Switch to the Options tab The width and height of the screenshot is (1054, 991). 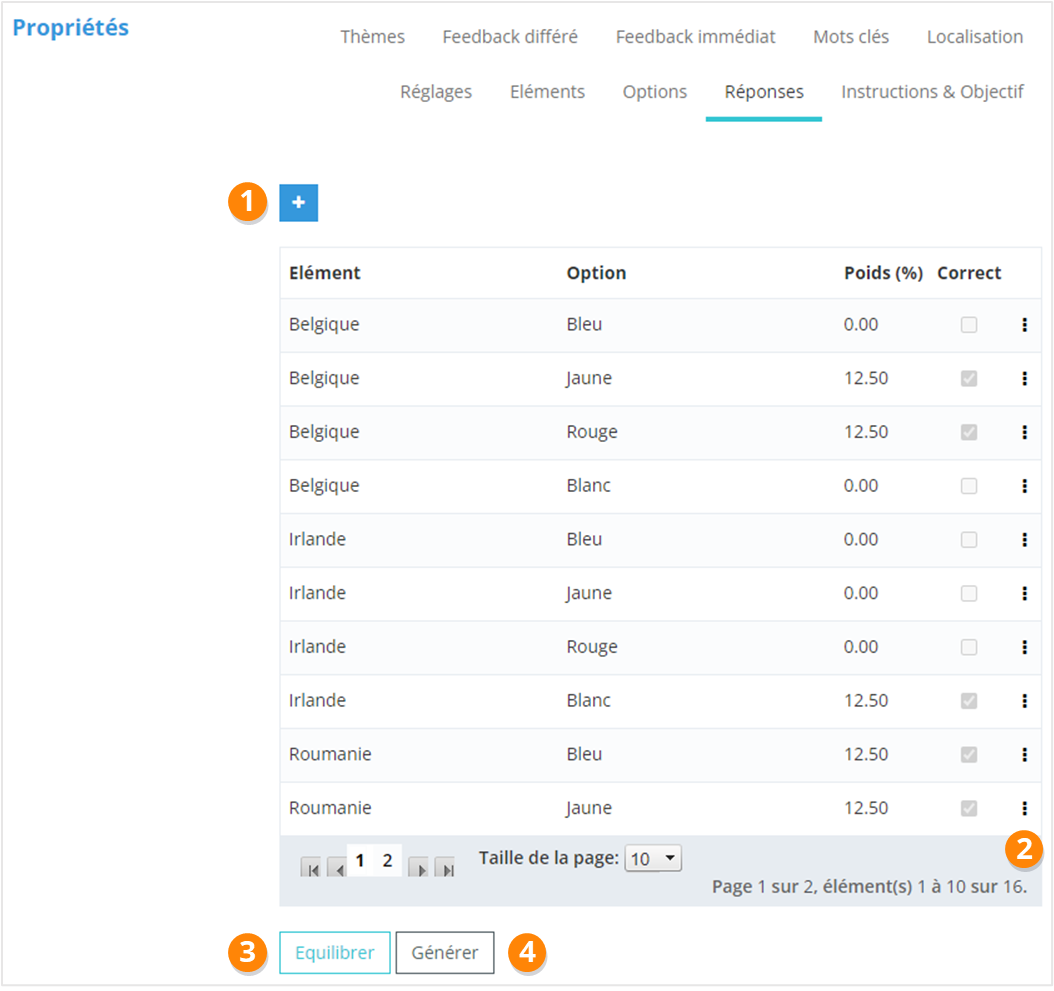654,92
